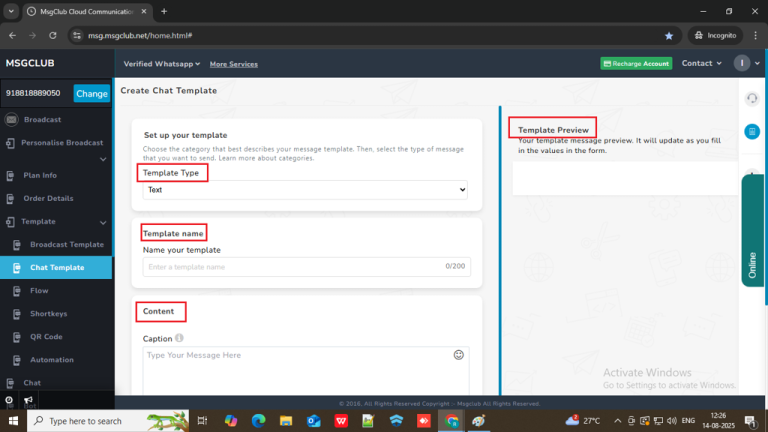Bookmark this page with star icon

pos(668,35)
